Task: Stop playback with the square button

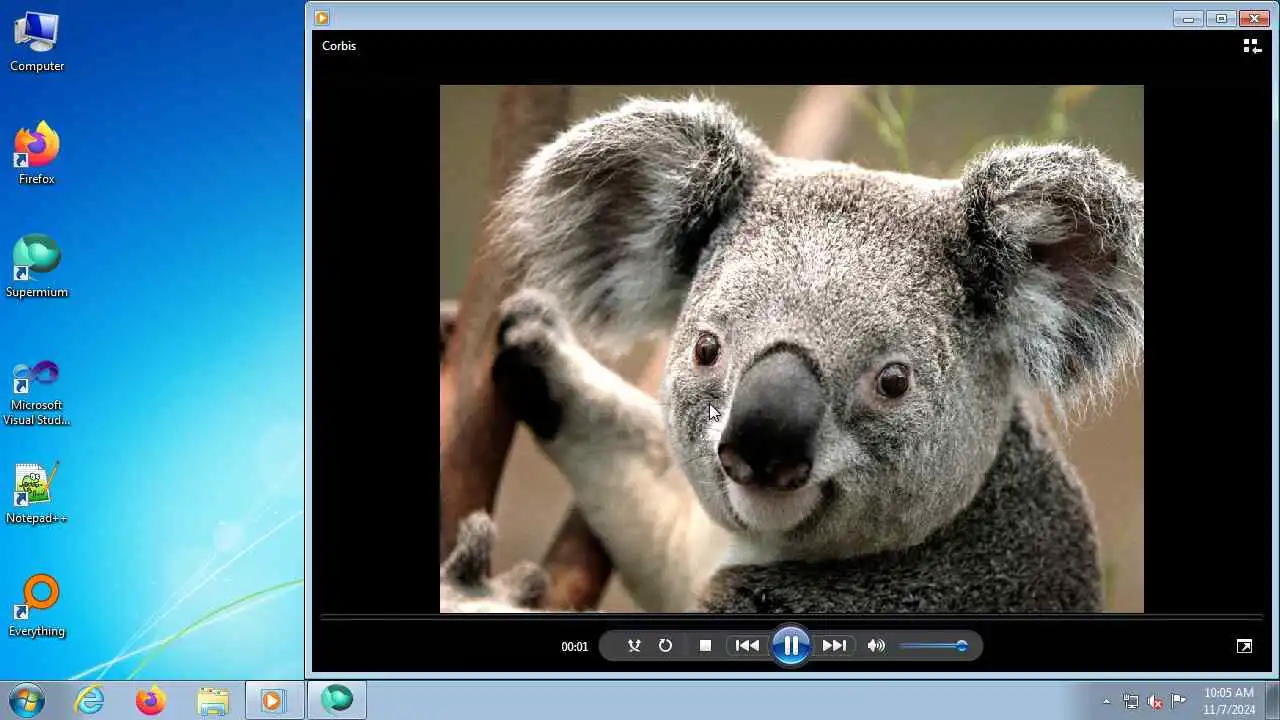Action: (705, 646)
